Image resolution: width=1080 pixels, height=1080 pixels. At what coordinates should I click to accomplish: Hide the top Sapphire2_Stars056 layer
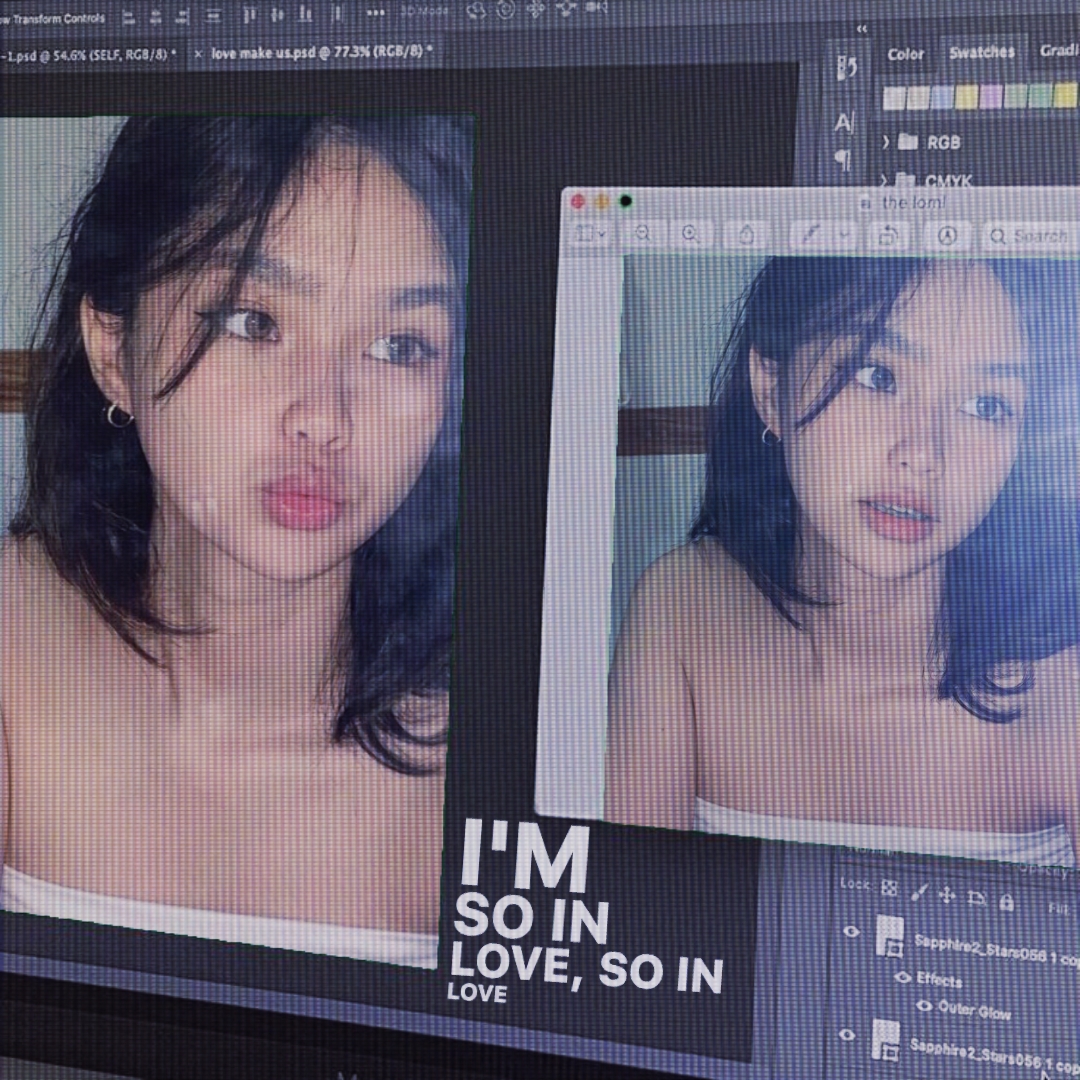coord(851,932)
